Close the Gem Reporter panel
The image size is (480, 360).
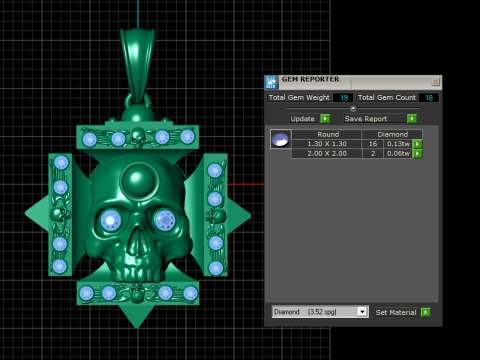(435, 82)
